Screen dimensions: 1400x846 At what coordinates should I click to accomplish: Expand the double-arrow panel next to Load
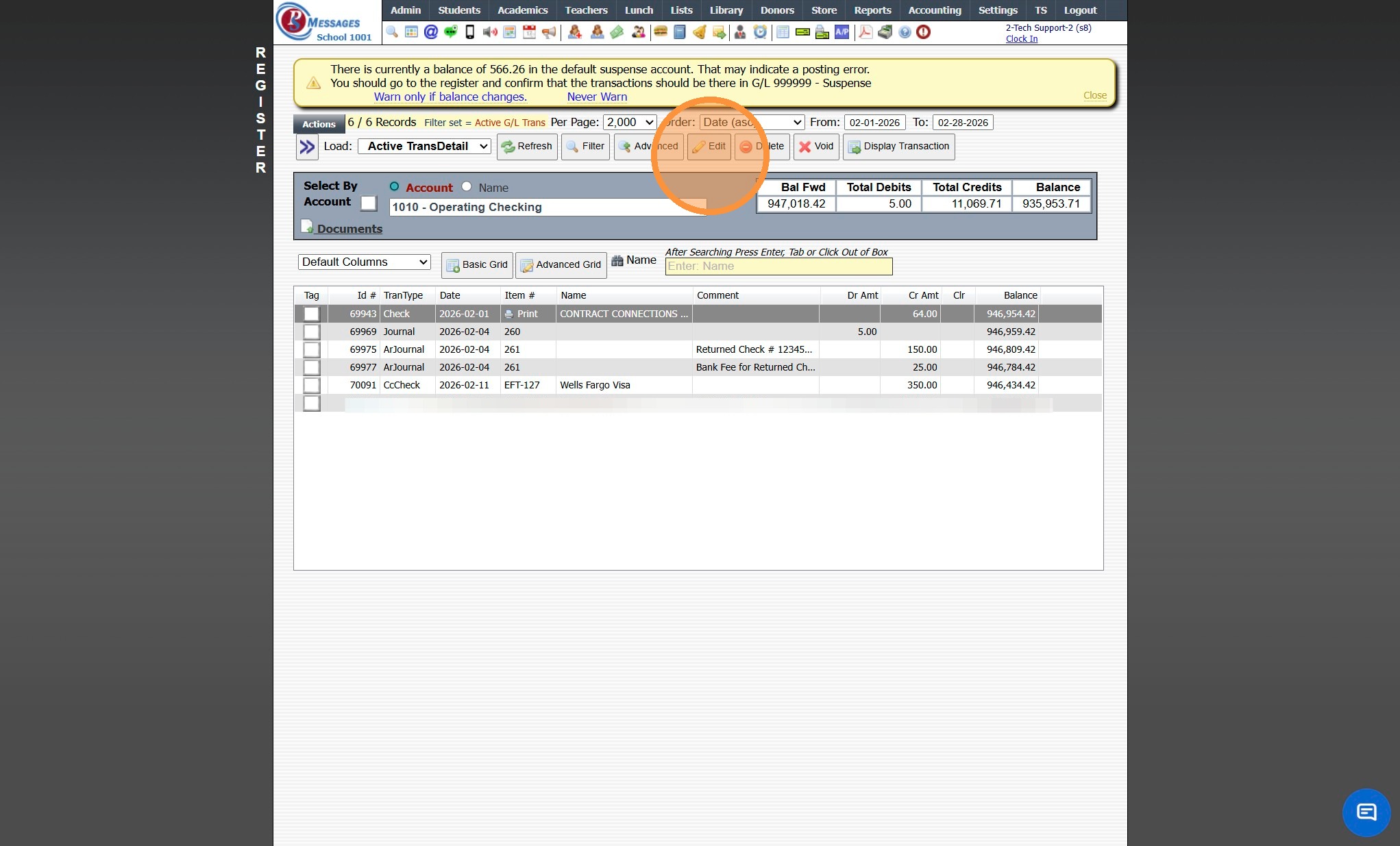point(307,147)
